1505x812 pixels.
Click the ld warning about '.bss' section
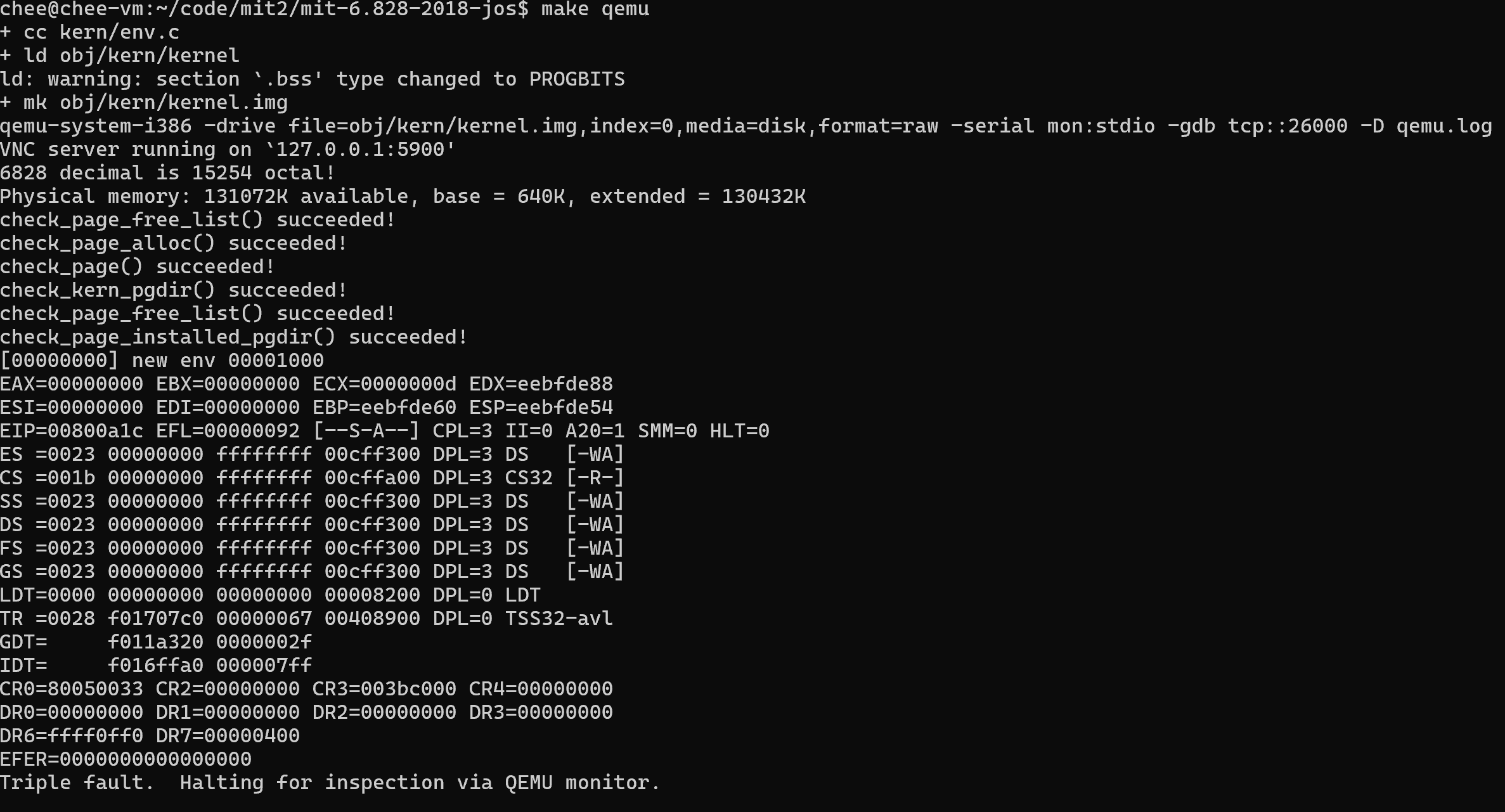click(x=312, y=79)
